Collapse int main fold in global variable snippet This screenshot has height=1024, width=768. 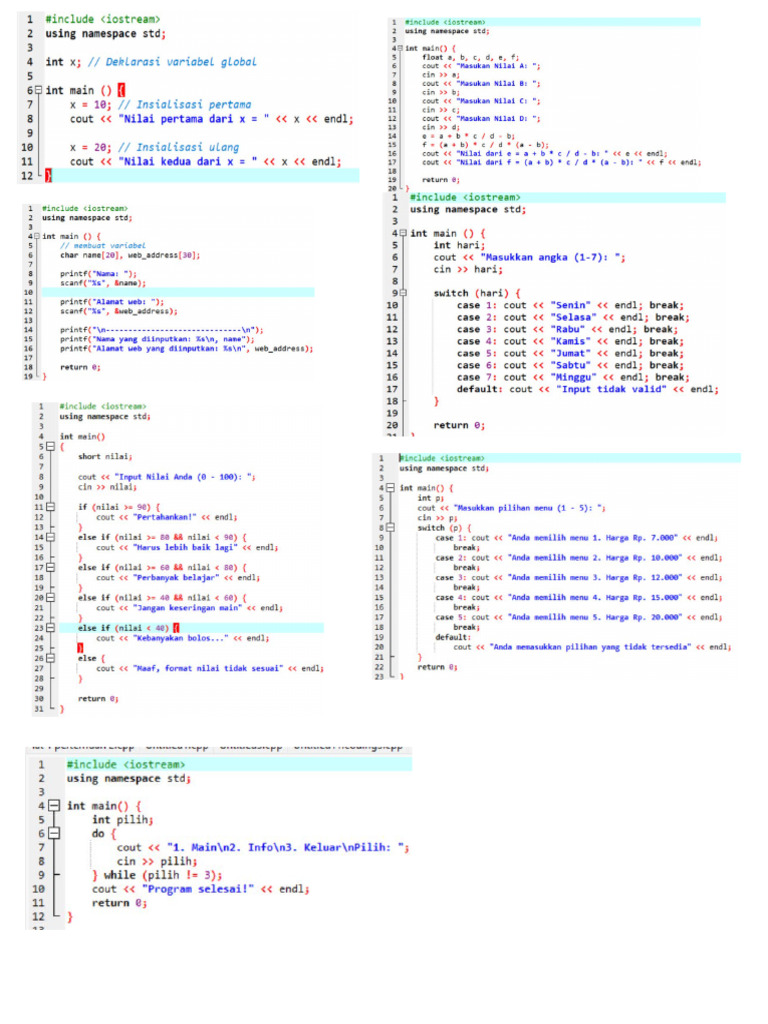pos(39,90)
